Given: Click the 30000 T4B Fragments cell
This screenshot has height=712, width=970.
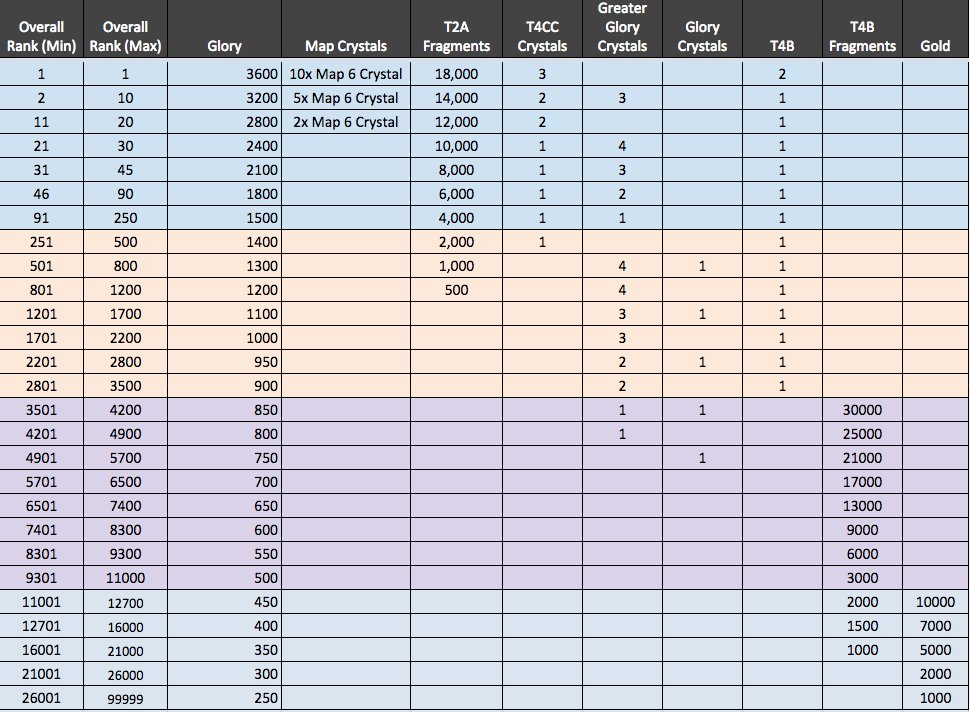Looking at the screenshot, I should (862, 410).
